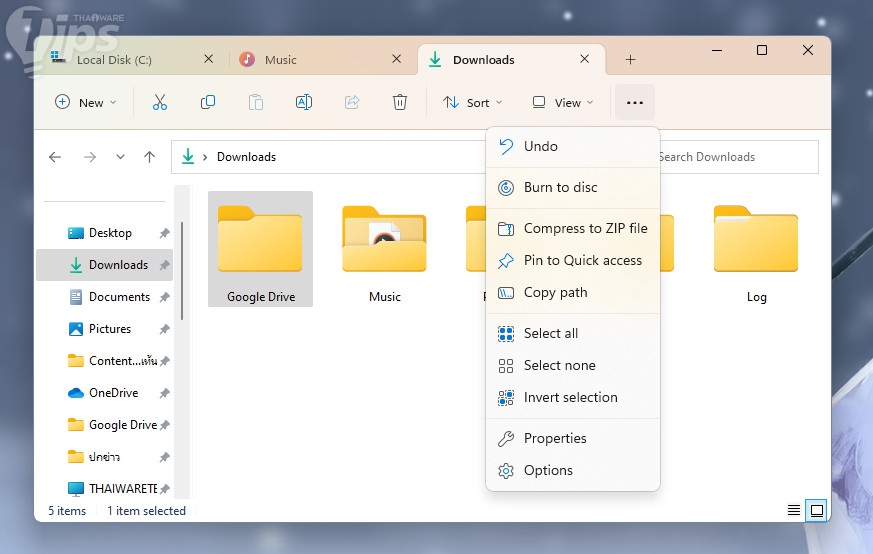Add a new tab with plus button
Screen dimensions: 873x554
tap(630, 60)
